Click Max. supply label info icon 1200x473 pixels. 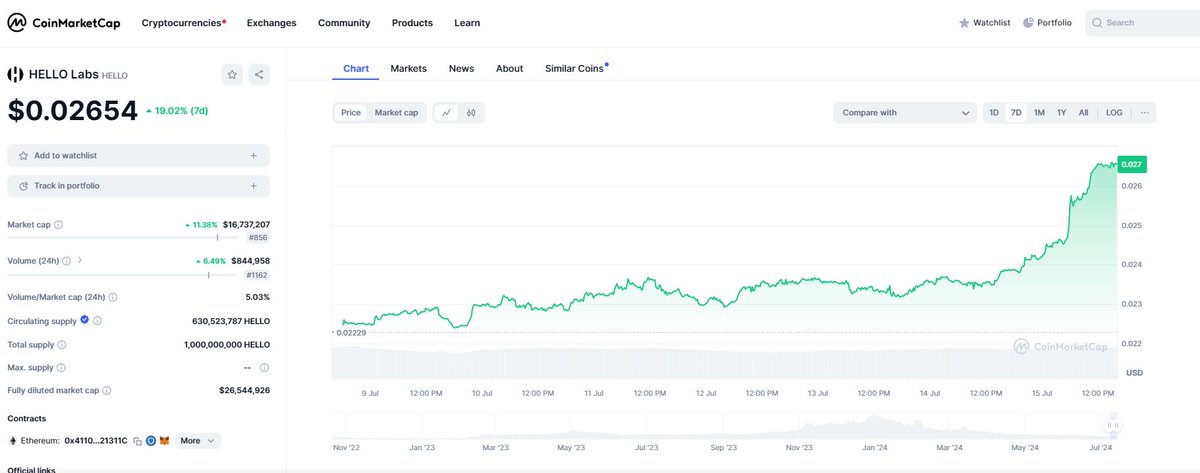click(x=63, y=367)
